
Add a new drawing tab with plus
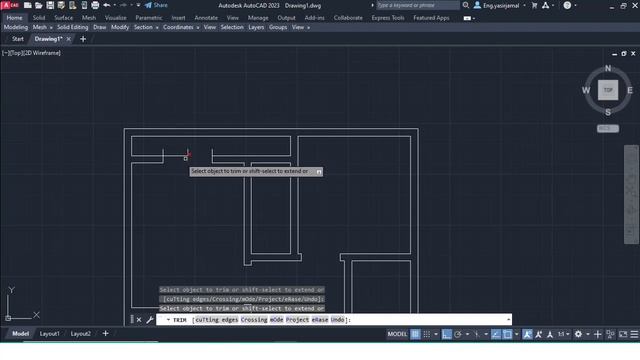click(x=83, y=39)
